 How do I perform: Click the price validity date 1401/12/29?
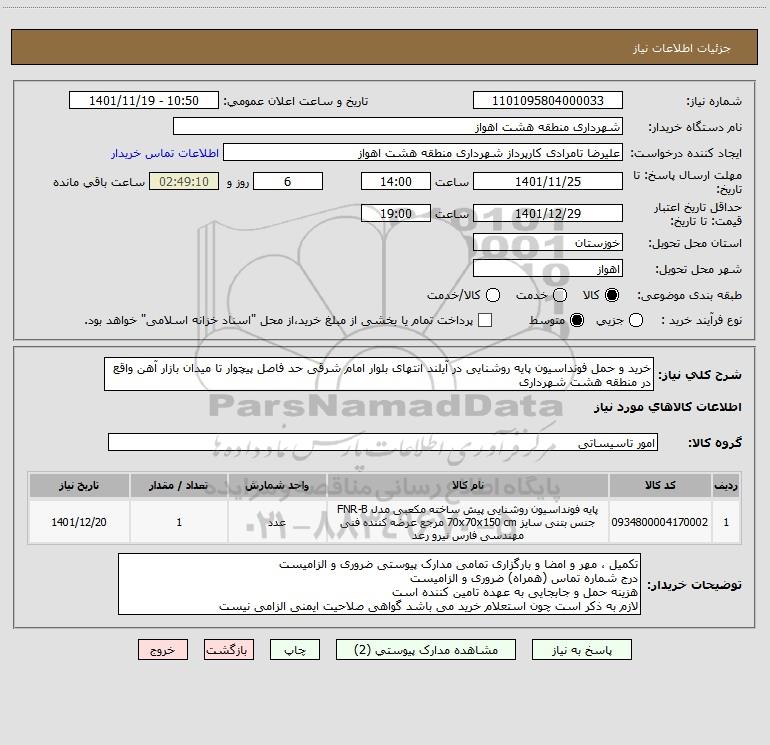[x=548, y=213]
